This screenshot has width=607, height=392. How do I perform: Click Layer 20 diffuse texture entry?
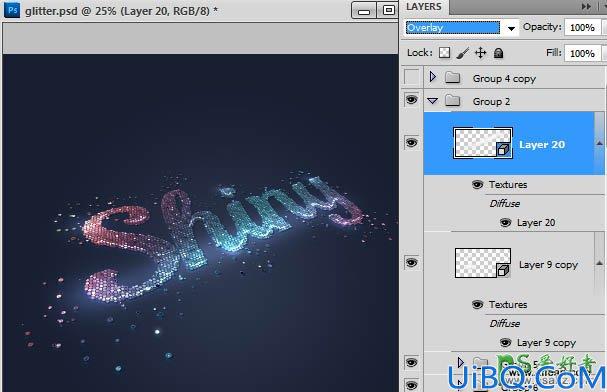pos(536,223)
